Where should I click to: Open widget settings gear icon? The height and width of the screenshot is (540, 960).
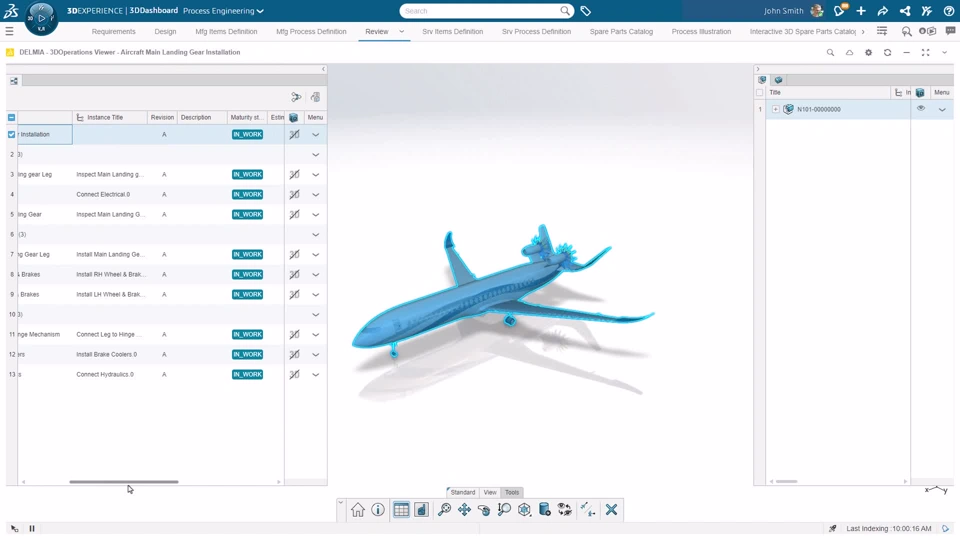click(868, 53)
